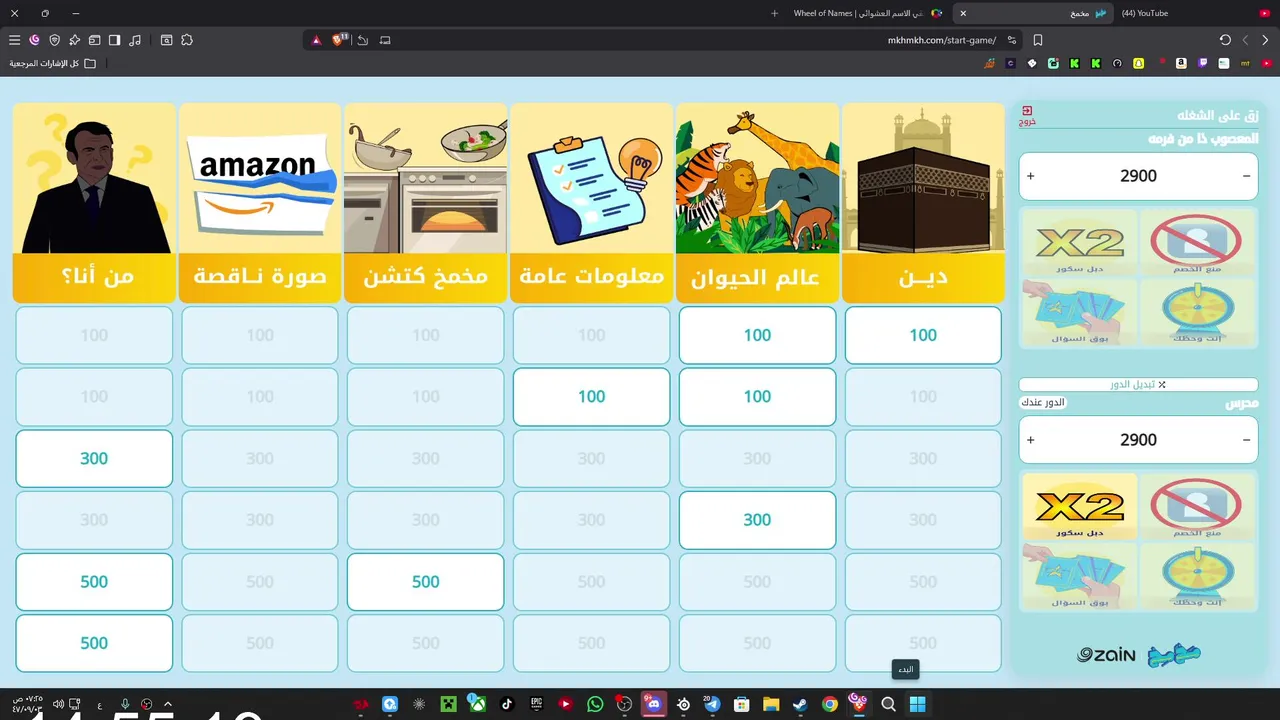1280x720 pixels.
Task: Select منع الخصم of the top team
Action: tap(1196, 242)
